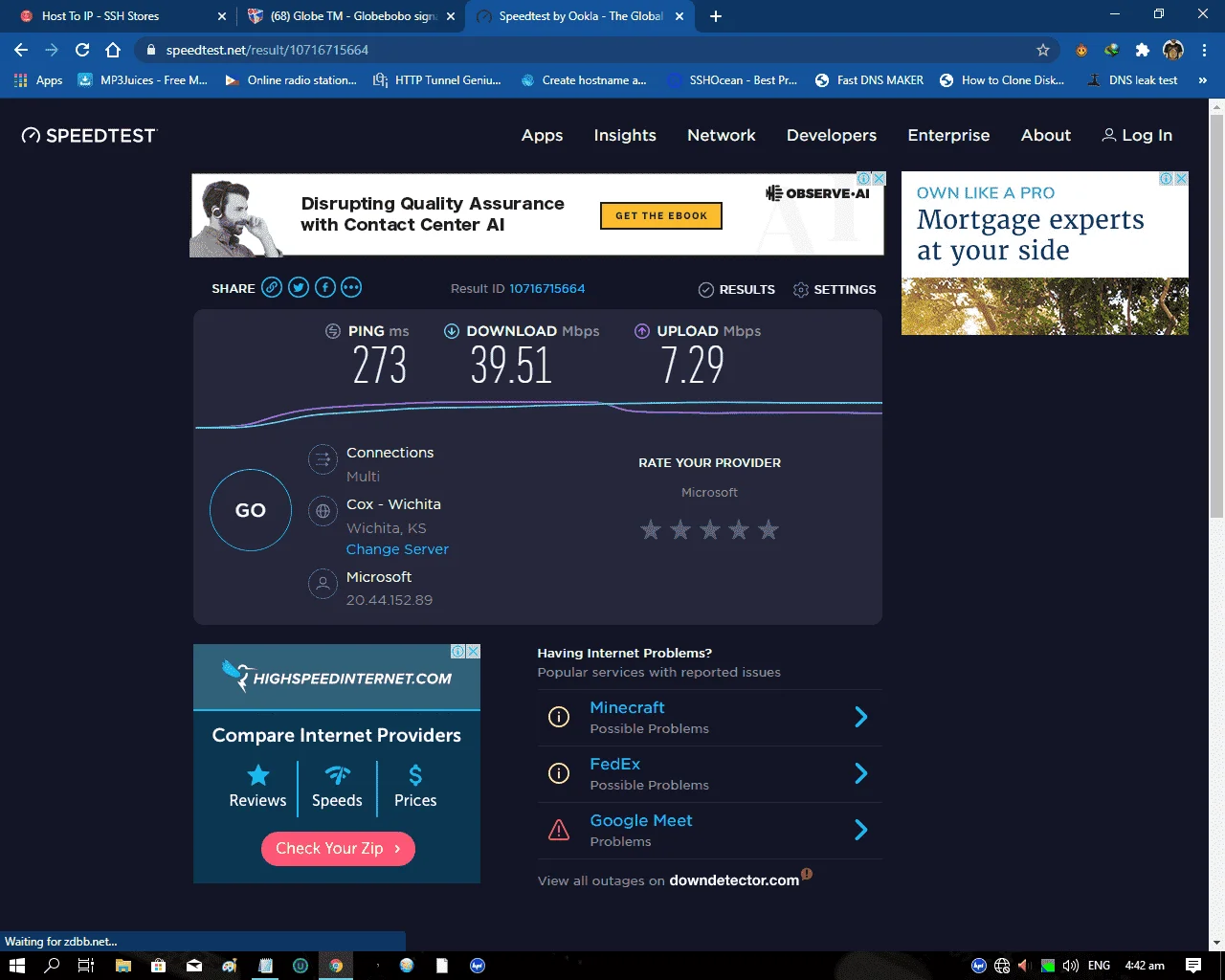The image size is (1225, 980).
Task: Click the Connections mode icon
Action: point(323,459)
